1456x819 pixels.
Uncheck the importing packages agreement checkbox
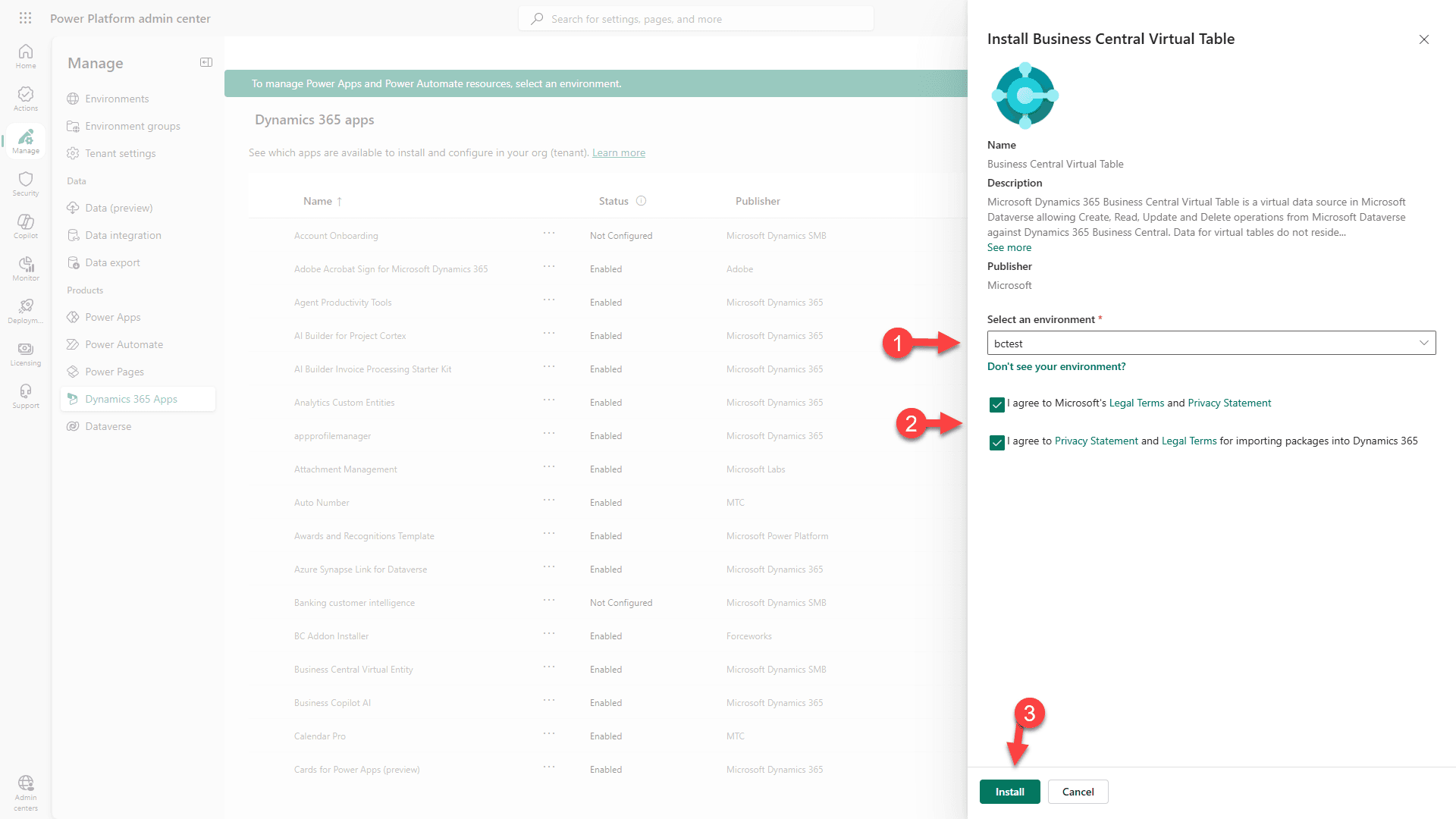tap(997, 442)
